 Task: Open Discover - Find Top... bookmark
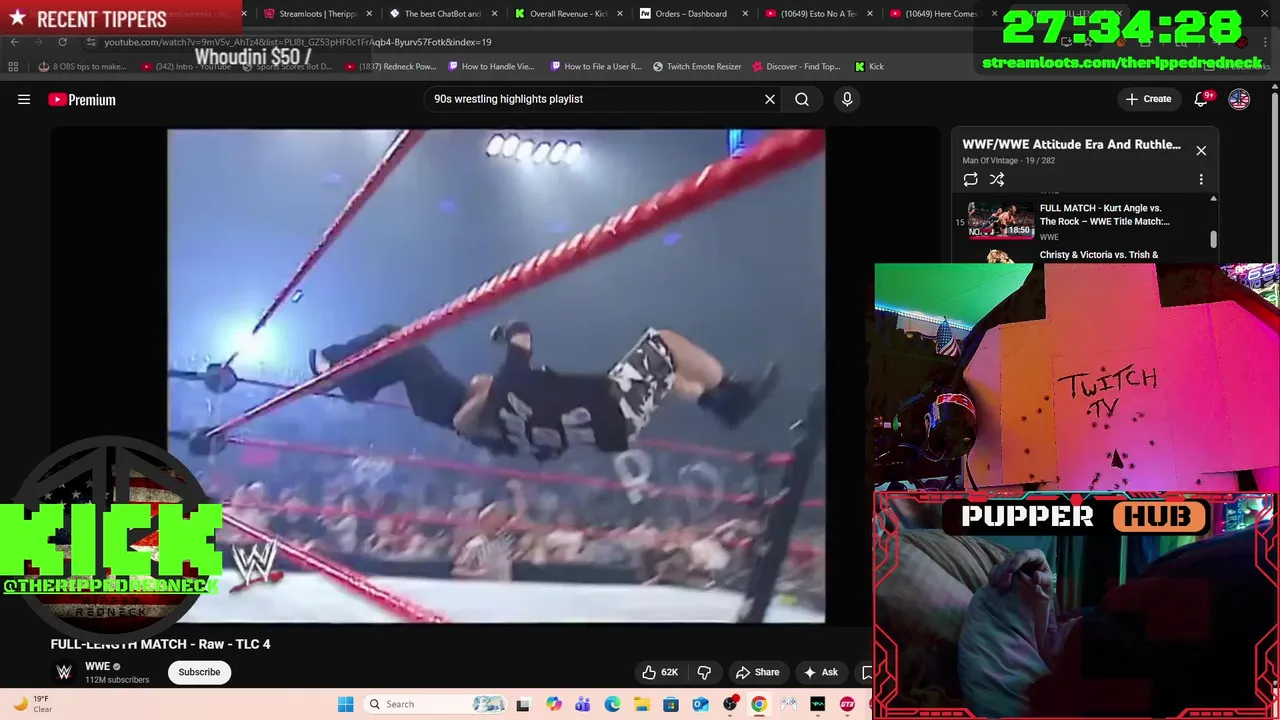coord(797,66)
